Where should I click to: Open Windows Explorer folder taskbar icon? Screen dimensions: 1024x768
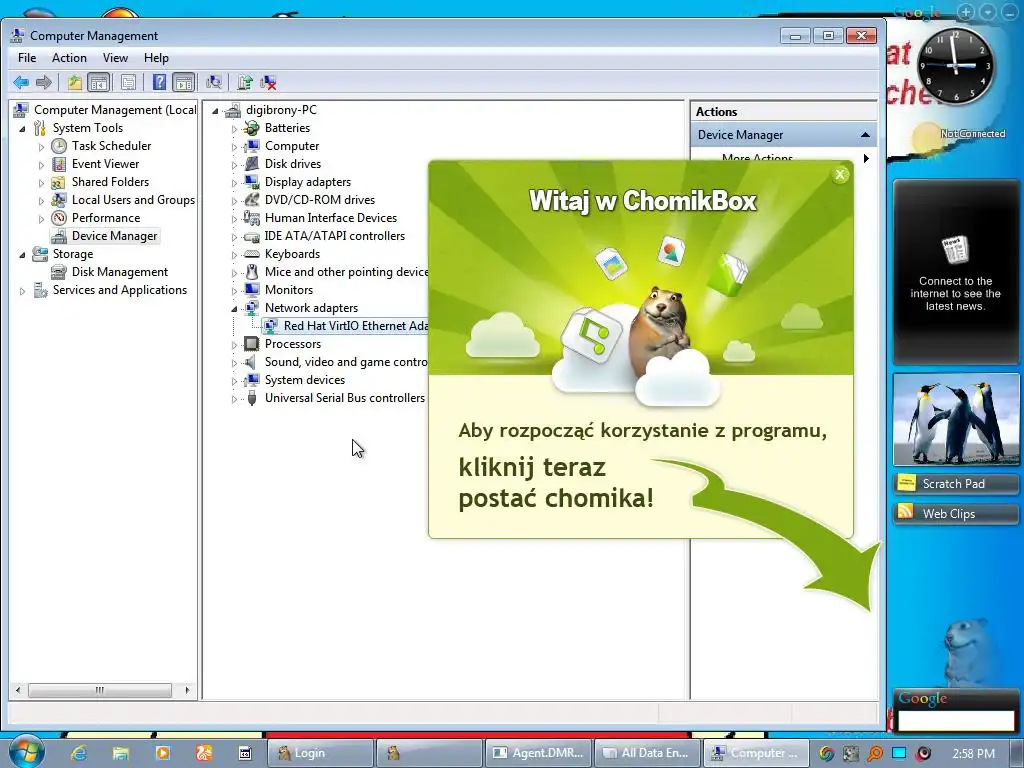121,753
